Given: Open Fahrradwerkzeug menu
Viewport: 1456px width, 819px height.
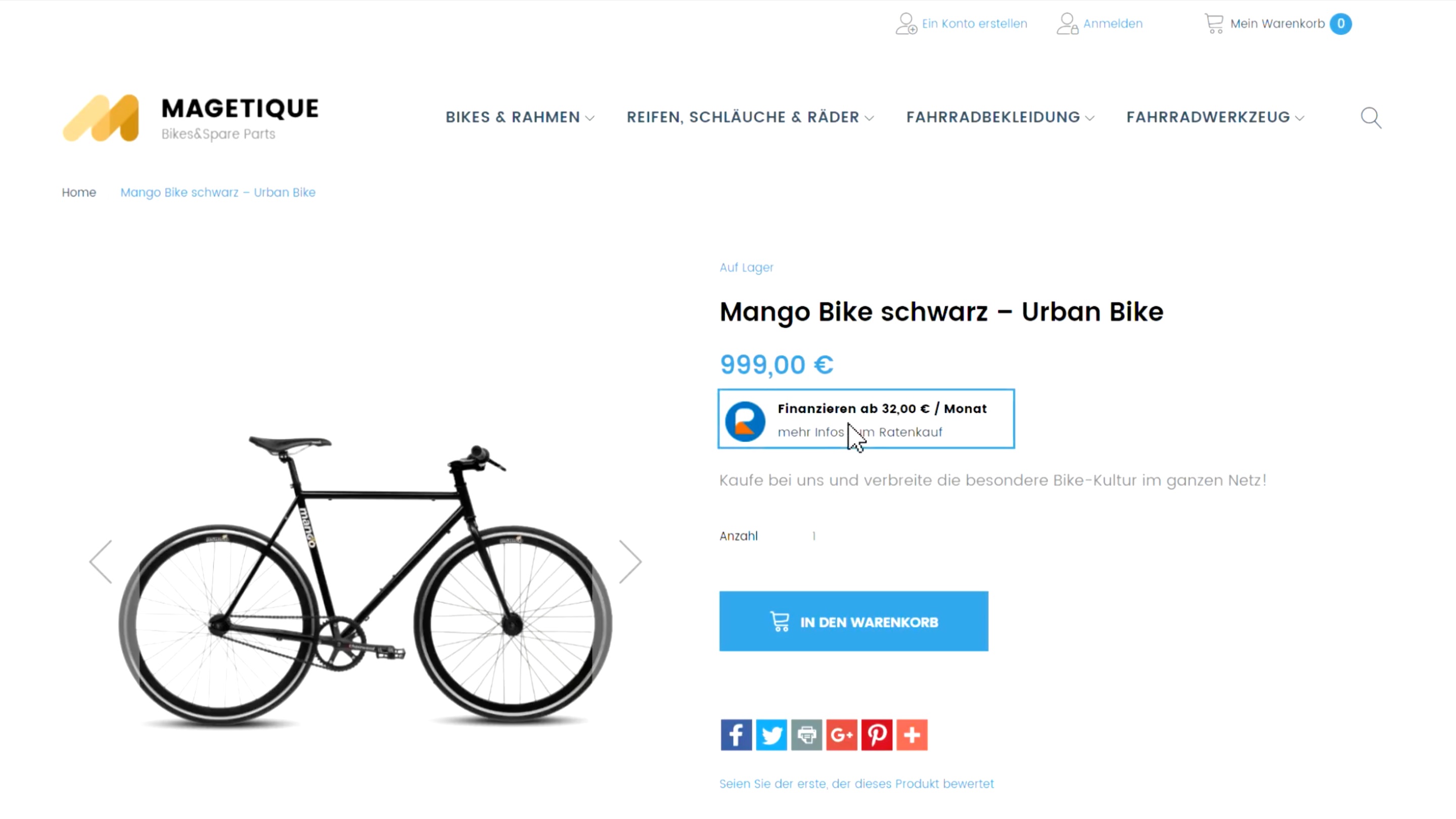Looking at the screenshot, I should click(x=1215, y=117).
